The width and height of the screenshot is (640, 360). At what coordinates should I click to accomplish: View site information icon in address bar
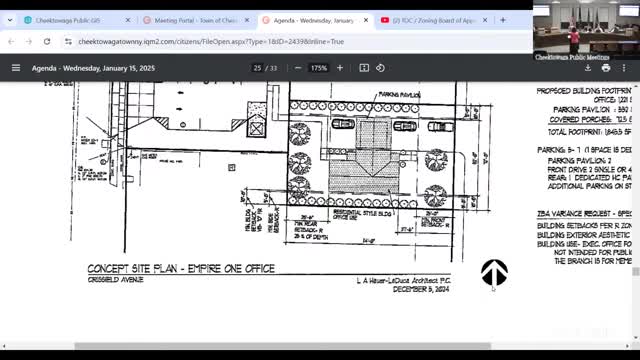pyautogui.click(x=68, y=42)
